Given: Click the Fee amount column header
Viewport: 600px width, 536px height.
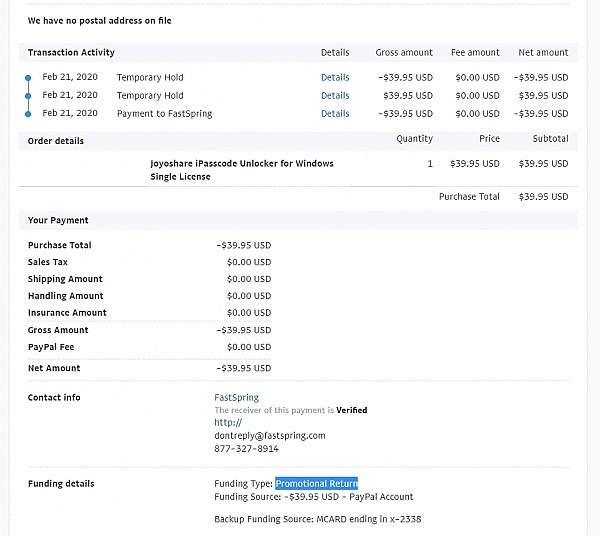Looking at the screenshot, I should [x=475, y=52].
